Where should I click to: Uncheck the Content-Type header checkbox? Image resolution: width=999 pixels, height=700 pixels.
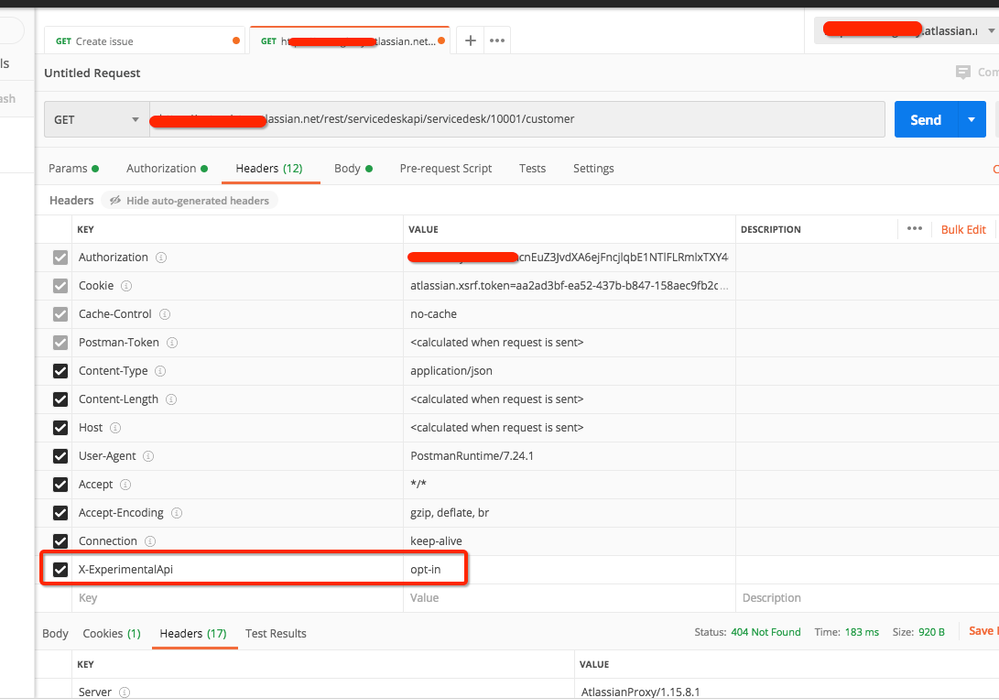[x=61, y=371]
